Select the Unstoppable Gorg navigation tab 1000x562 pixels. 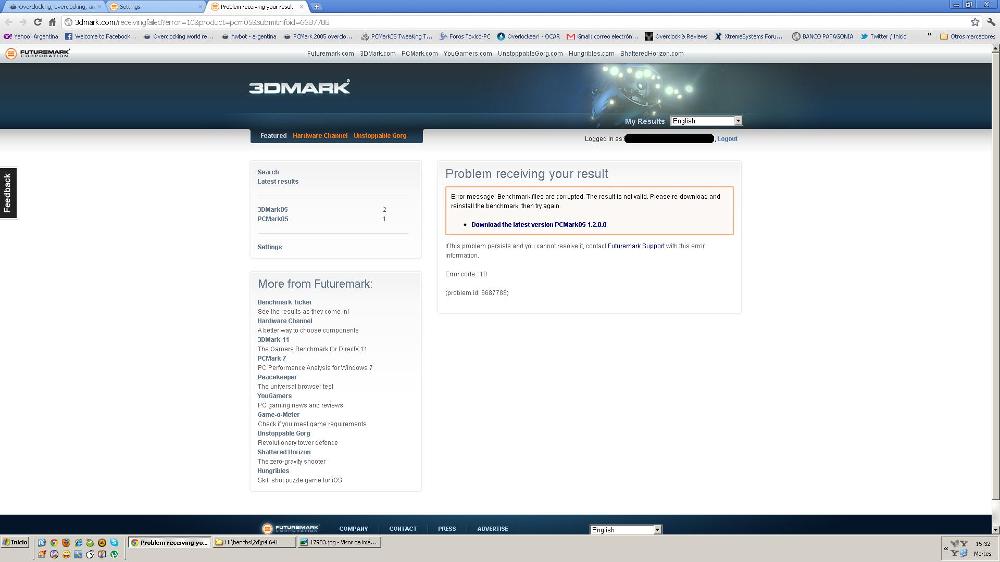[379, 136]
